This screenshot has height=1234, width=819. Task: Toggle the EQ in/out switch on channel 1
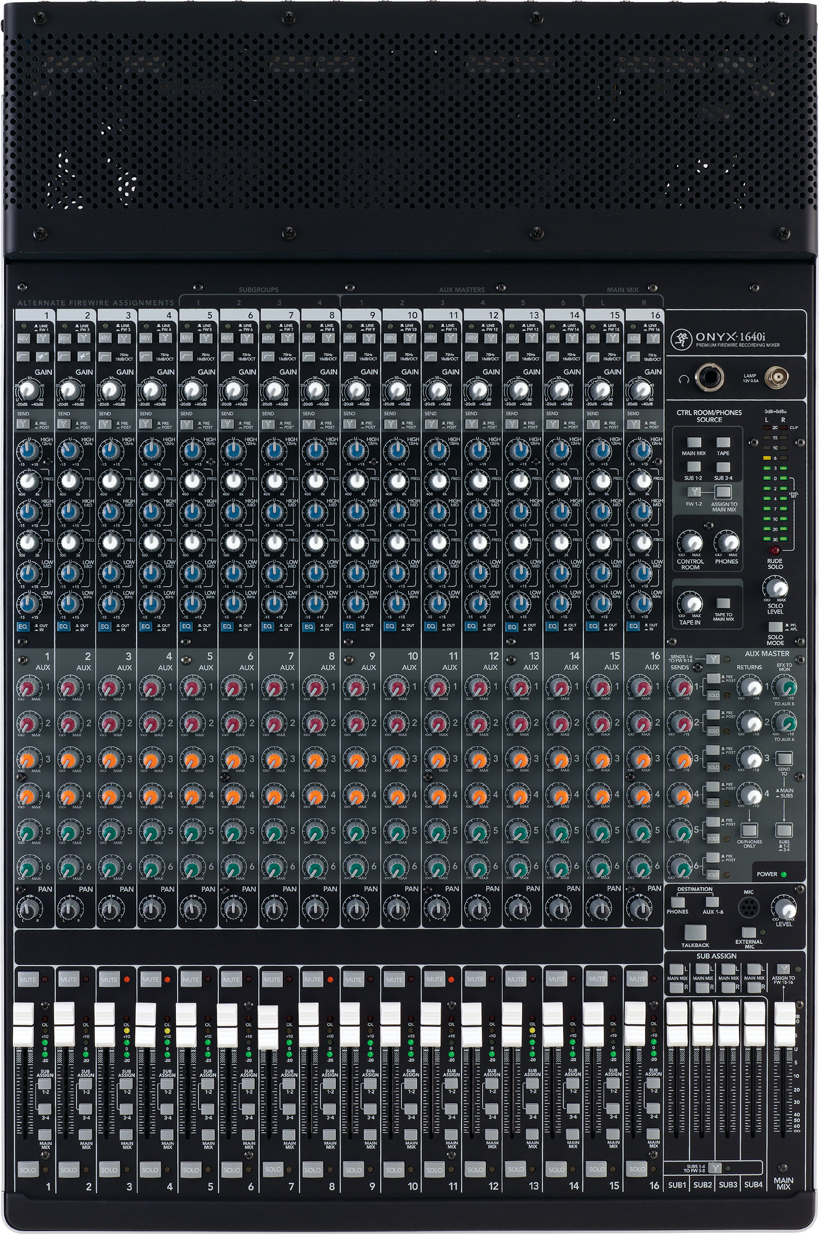[22, 626]
